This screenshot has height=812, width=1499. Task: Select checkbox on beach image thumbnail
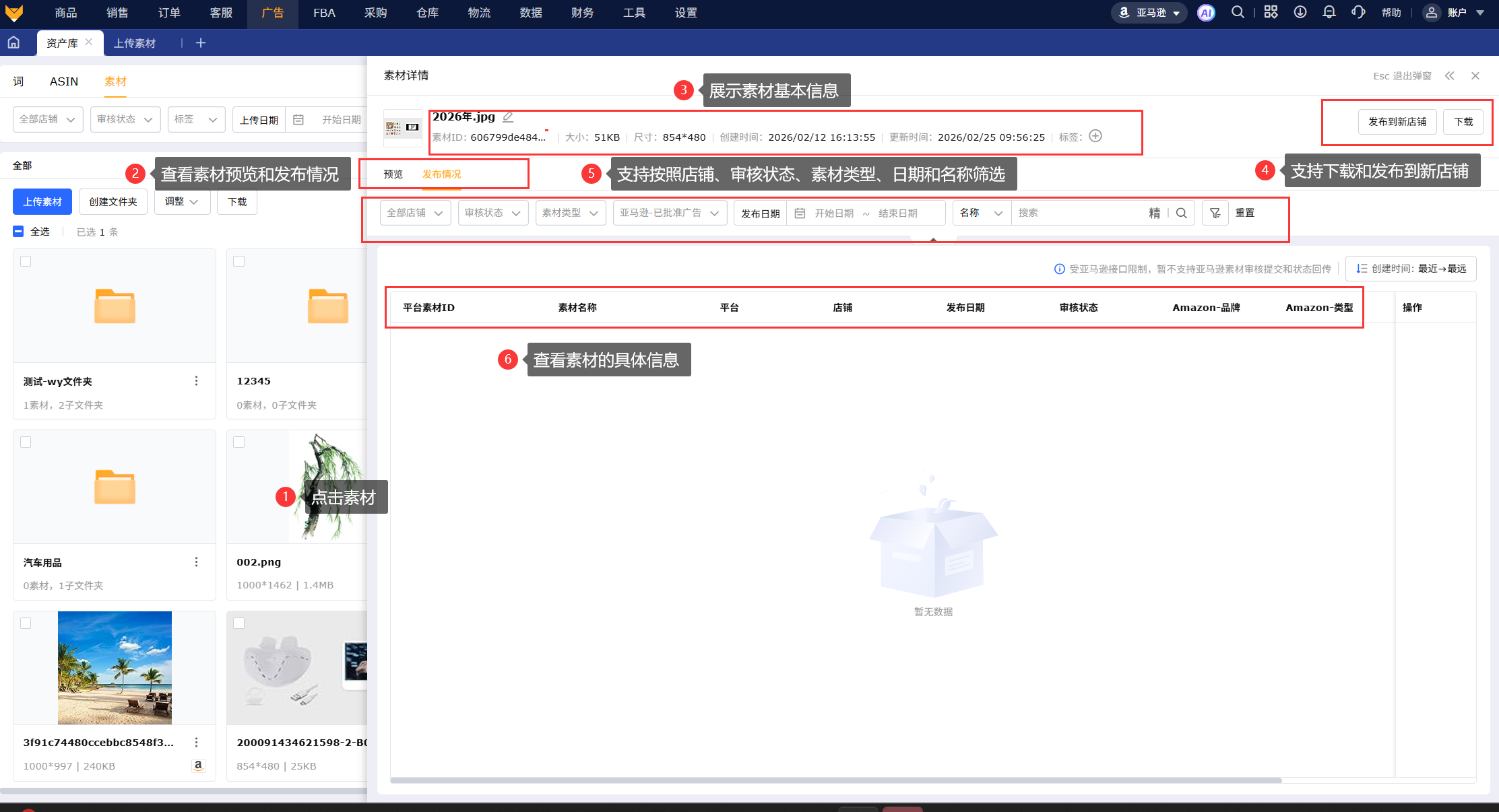pyautogui.click(x=26, y=623)
